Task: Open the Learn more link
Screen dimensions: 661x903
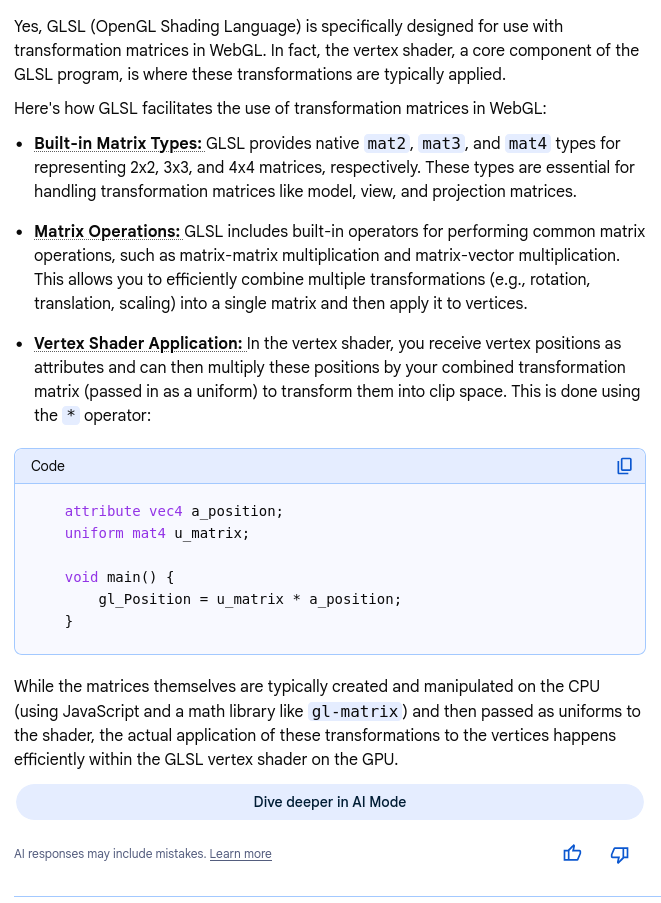Action: click(240, 854)
